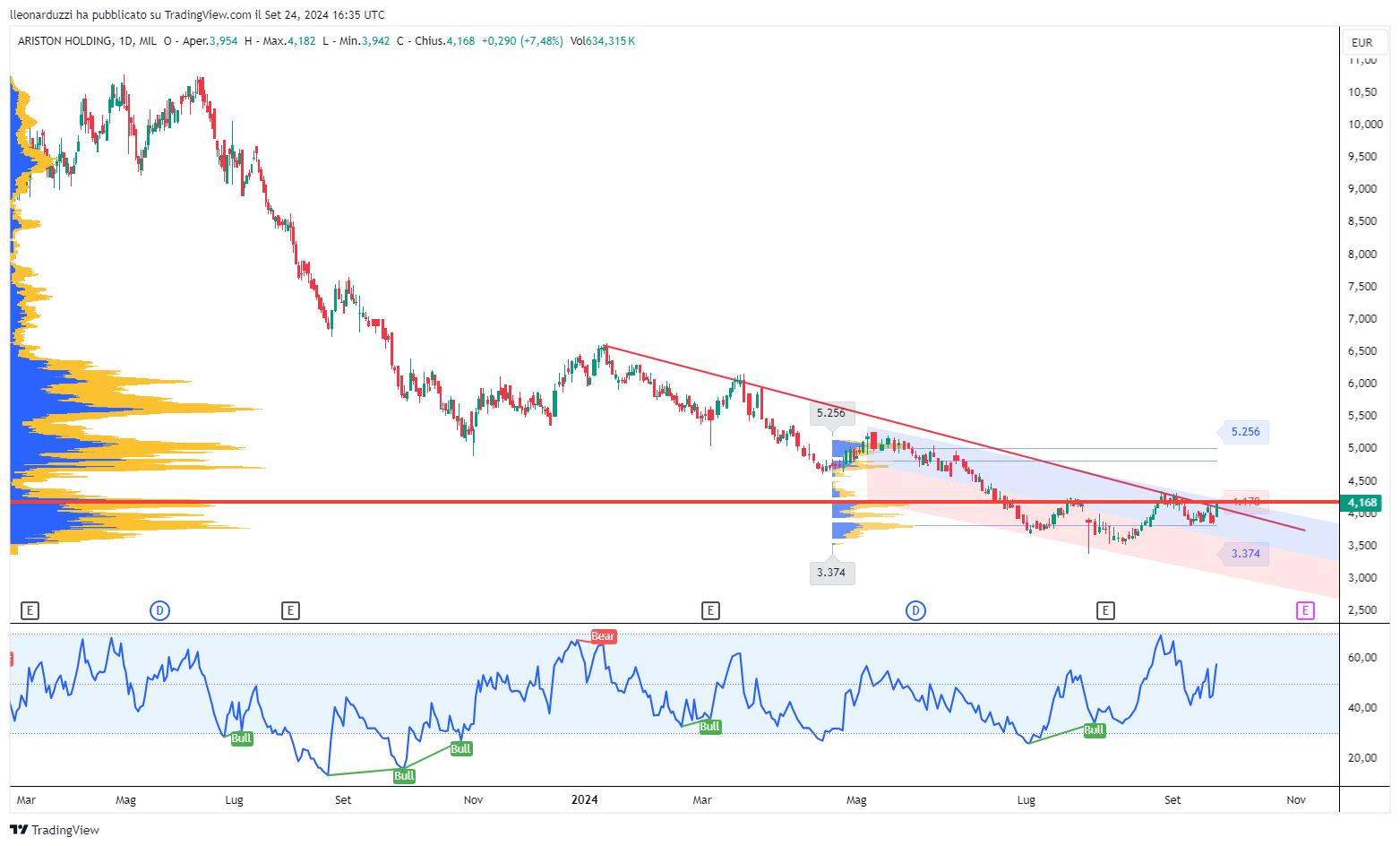
Task: Click the Bull label just before Nov 2023
Action: [460, 748]
